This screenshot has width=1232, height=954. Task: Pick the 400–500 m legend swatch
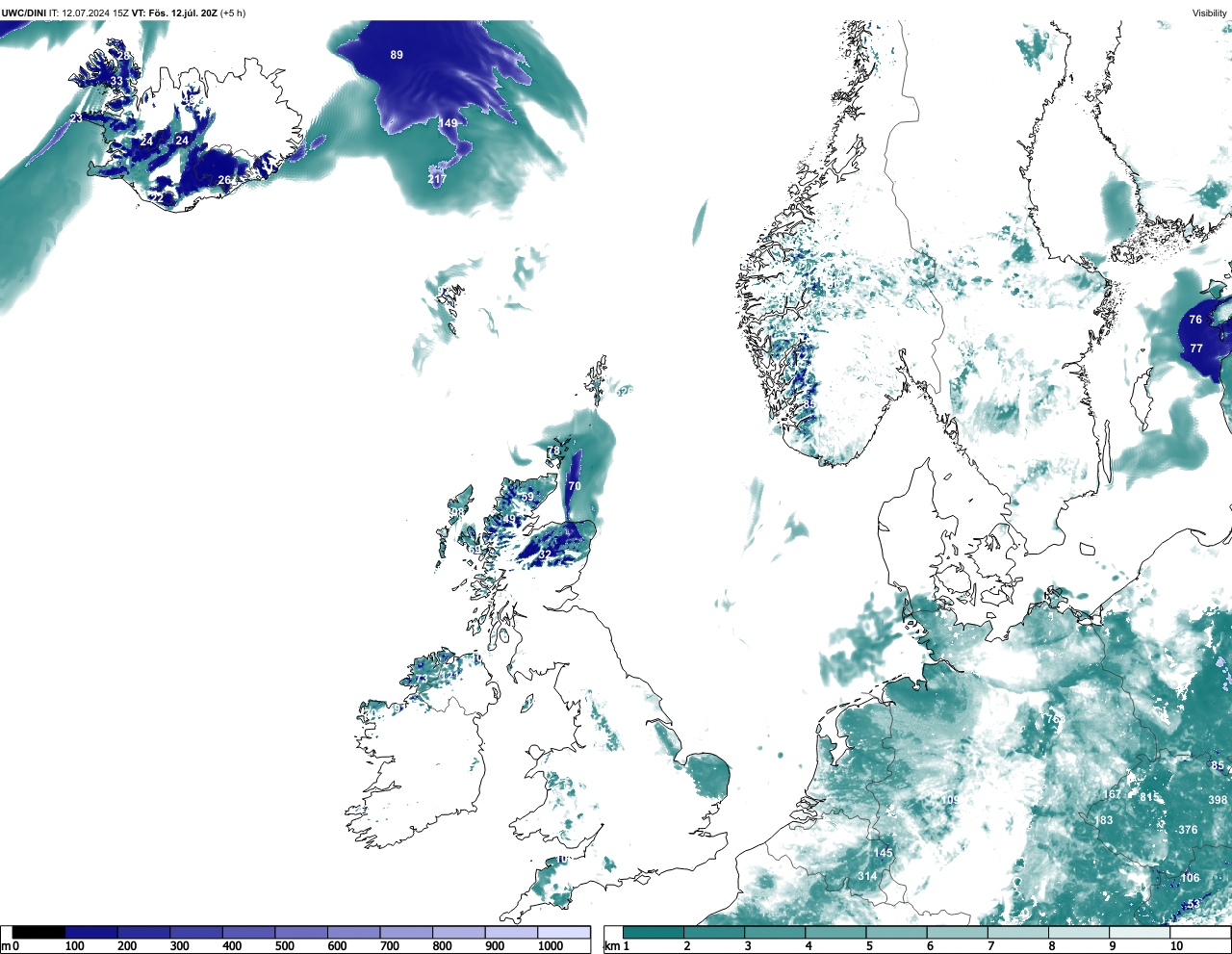point(248,932)
